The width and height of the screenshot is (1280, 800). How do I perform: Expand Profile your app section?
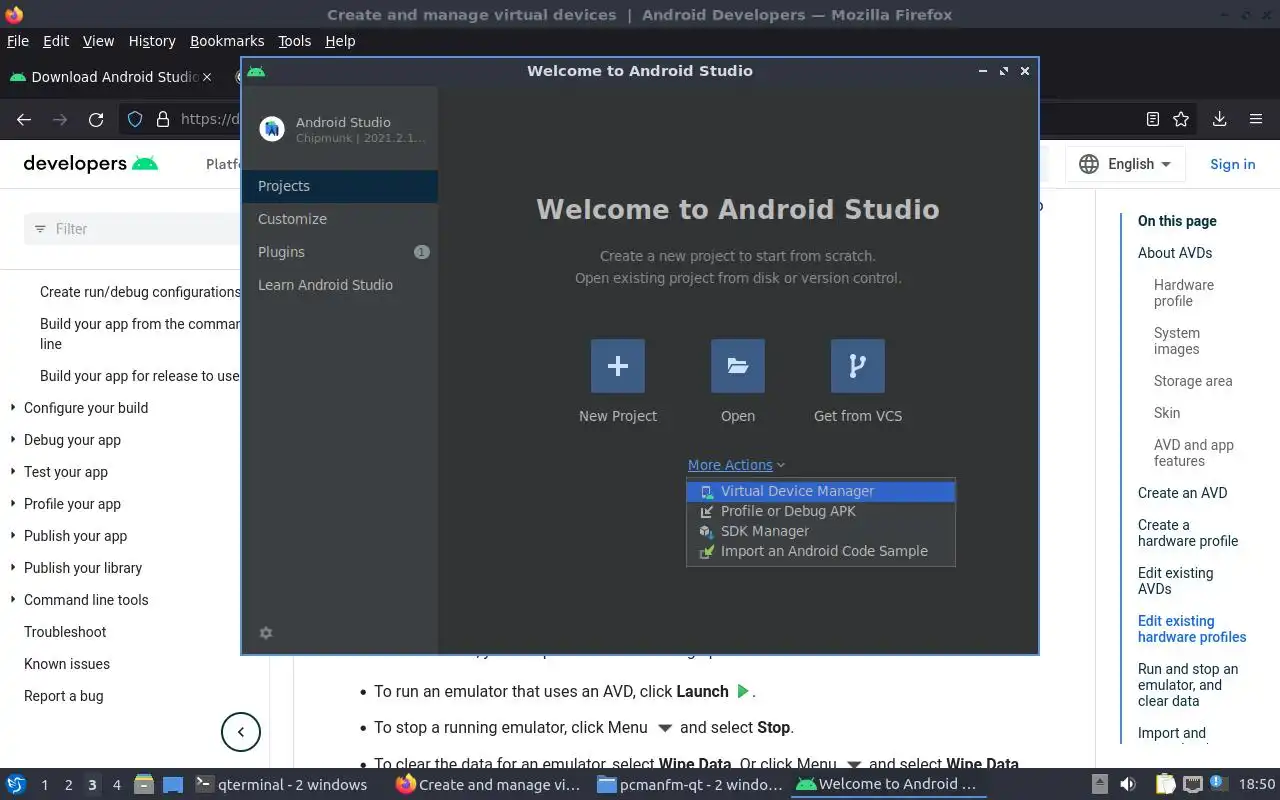[72, 504]
